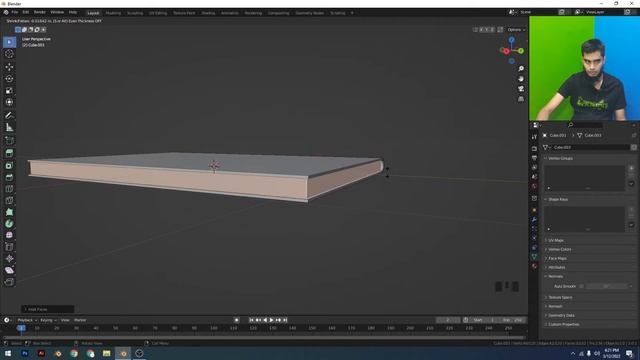Click the viewport pan hand icon
The width and height of the screenshot is (640, 360).
point(521,79)
